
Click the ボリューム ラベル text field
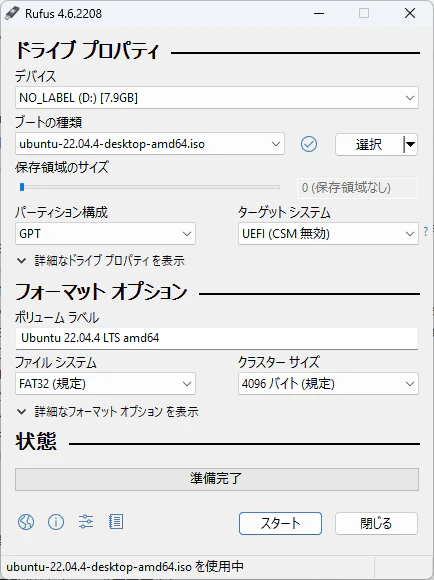tap(217, 338)
